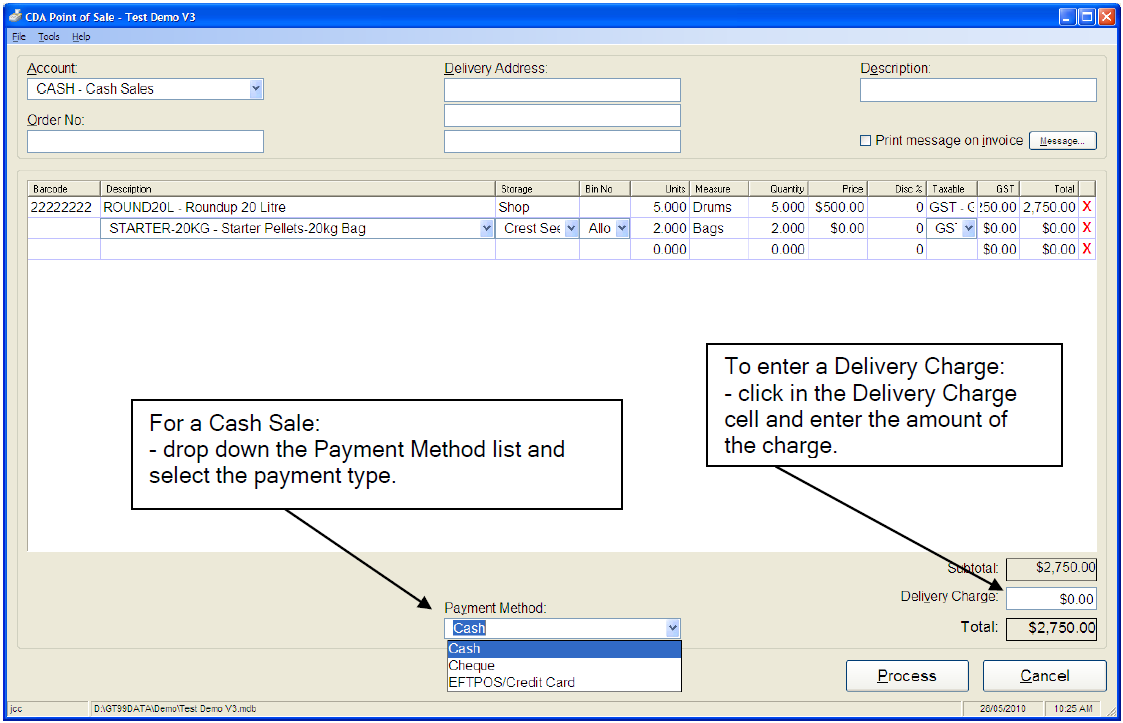Click the red X on the empty third row
This screenshot has height=723, width=1123.
pyautogui.click(x=1087, y=249)
